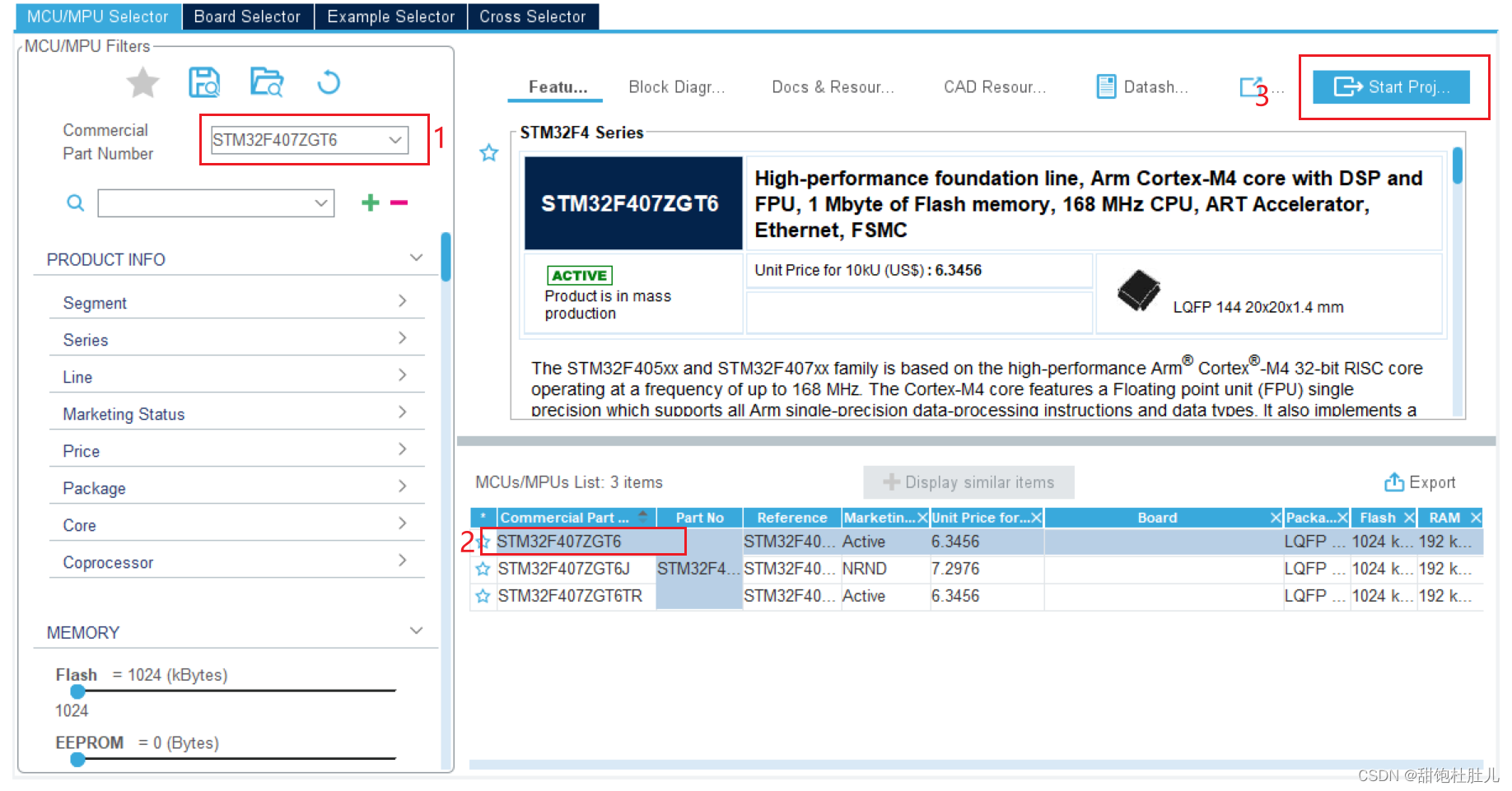
Task: Click the green plus add filter icon
Action: click(x=371, y=202)
